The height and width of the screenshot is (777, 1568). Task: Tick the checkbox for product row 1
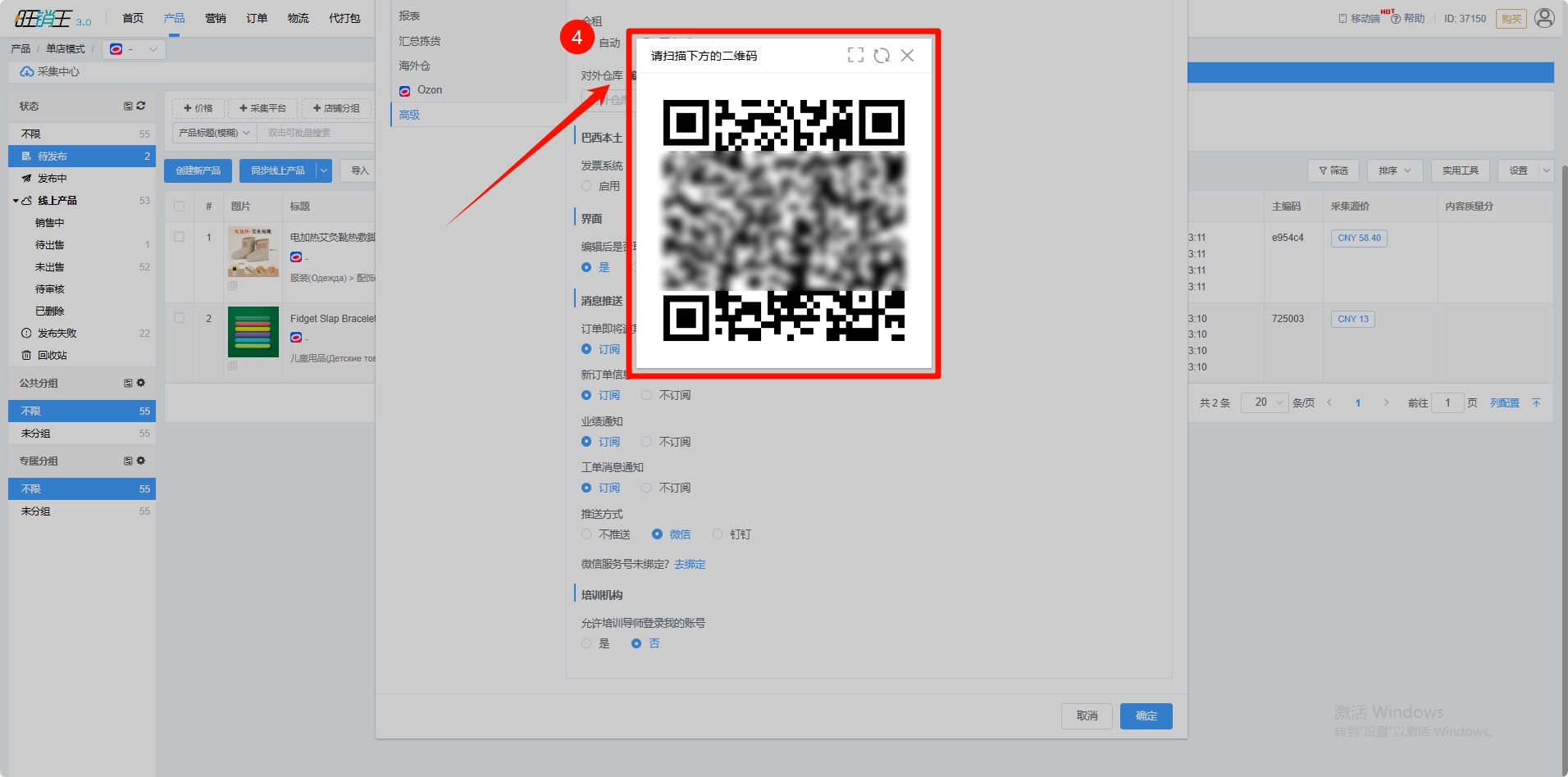tap(180, 237)
